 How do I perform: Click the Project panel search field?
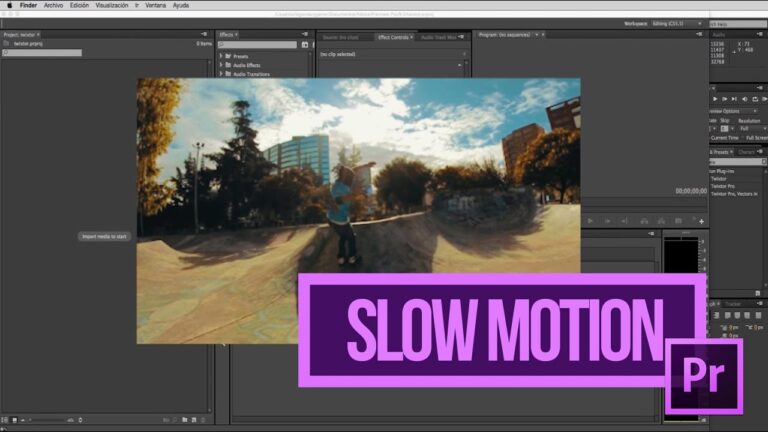point(42,52)
